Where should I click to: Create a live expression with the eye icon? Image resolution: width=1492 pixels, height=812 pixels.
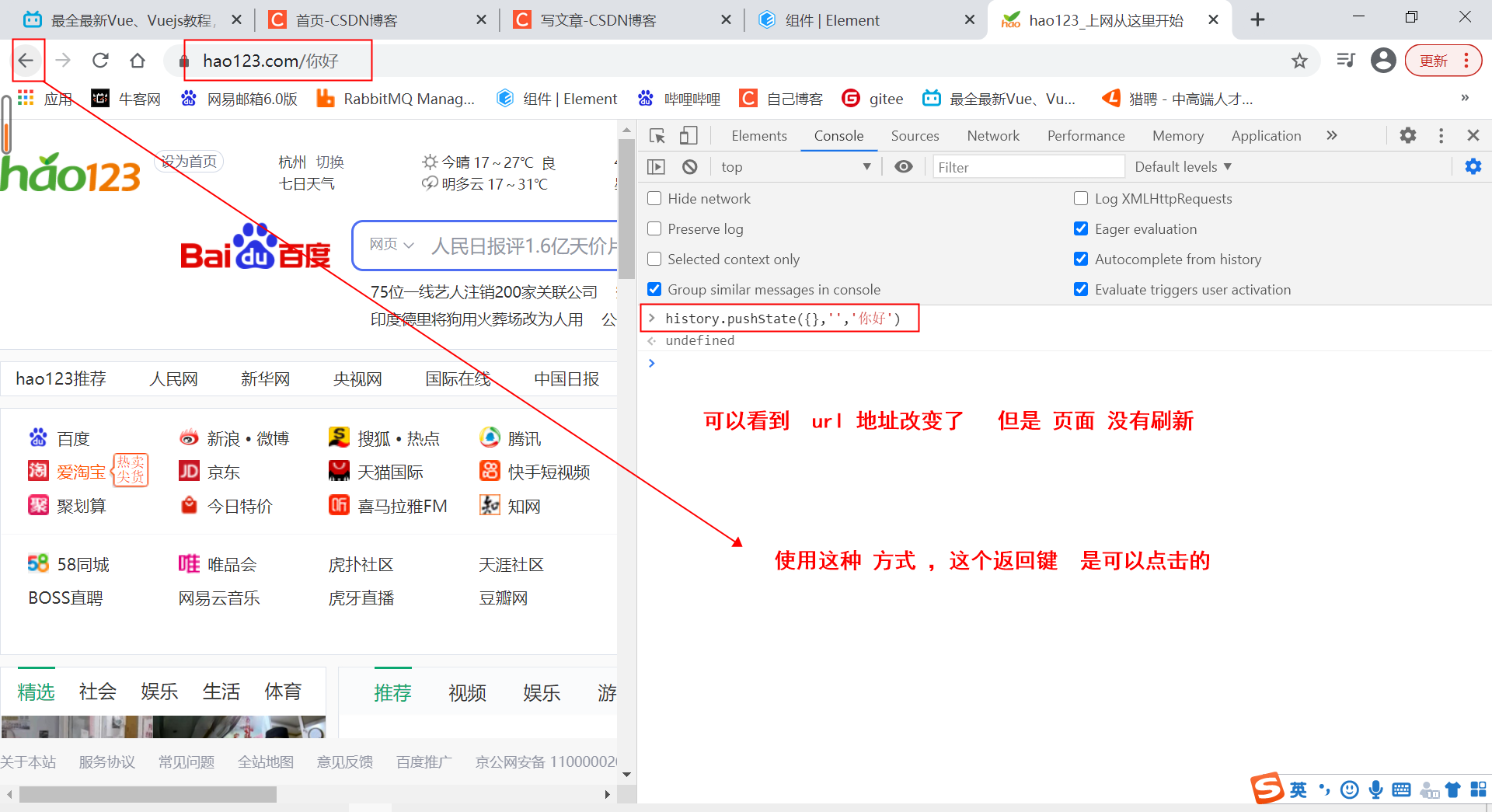903,166
